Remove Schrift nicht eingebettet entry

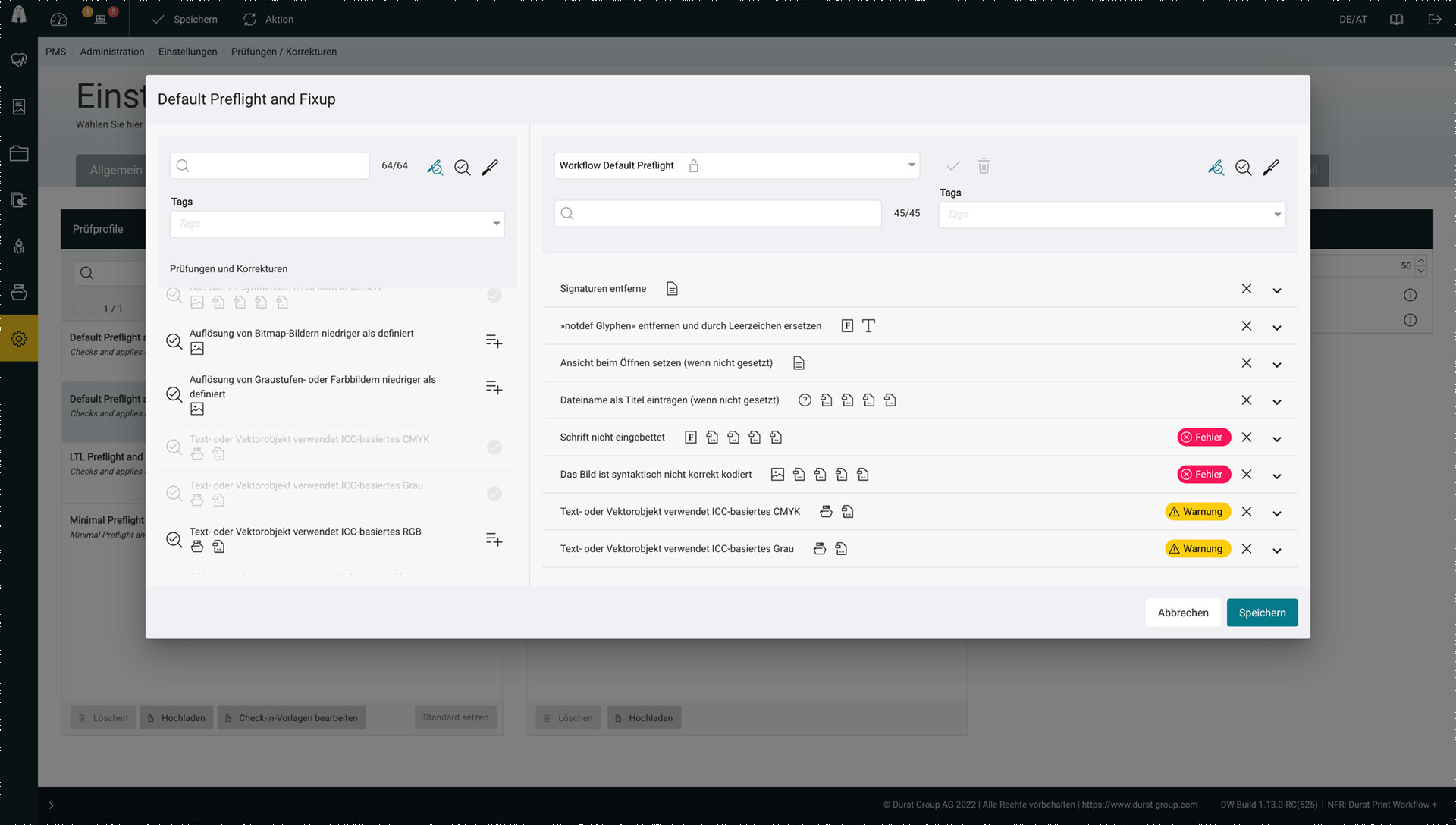[1246, 438]
